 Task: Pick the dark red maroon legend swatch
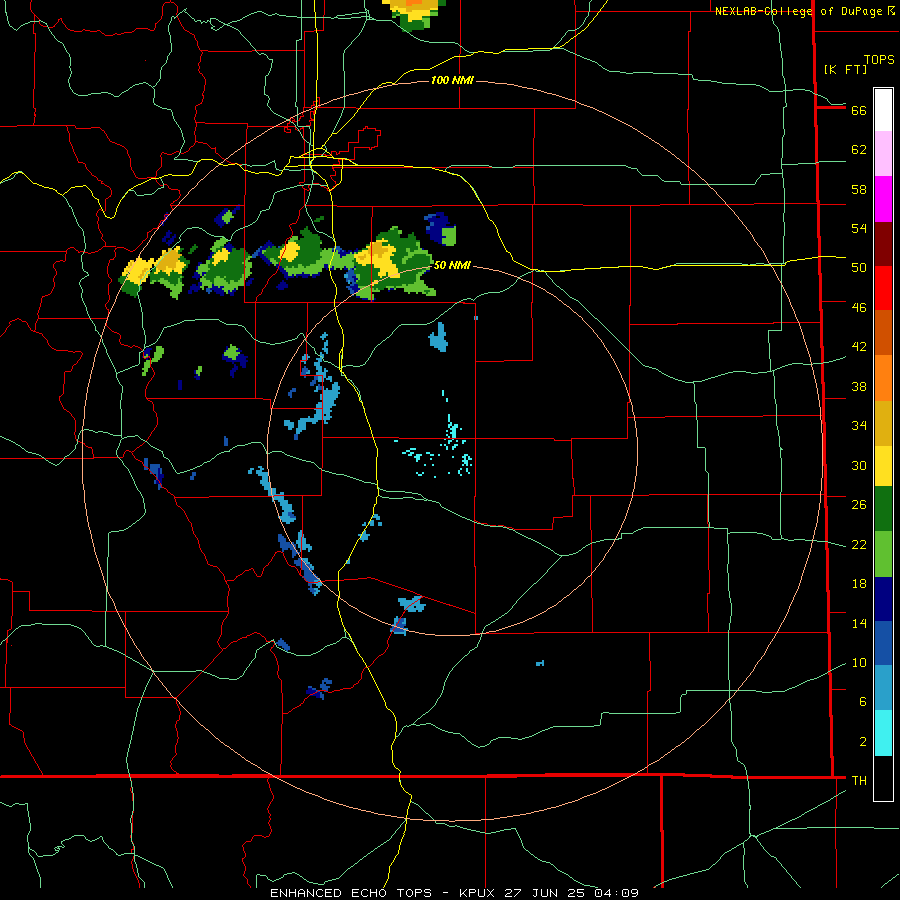coord(883,244)
